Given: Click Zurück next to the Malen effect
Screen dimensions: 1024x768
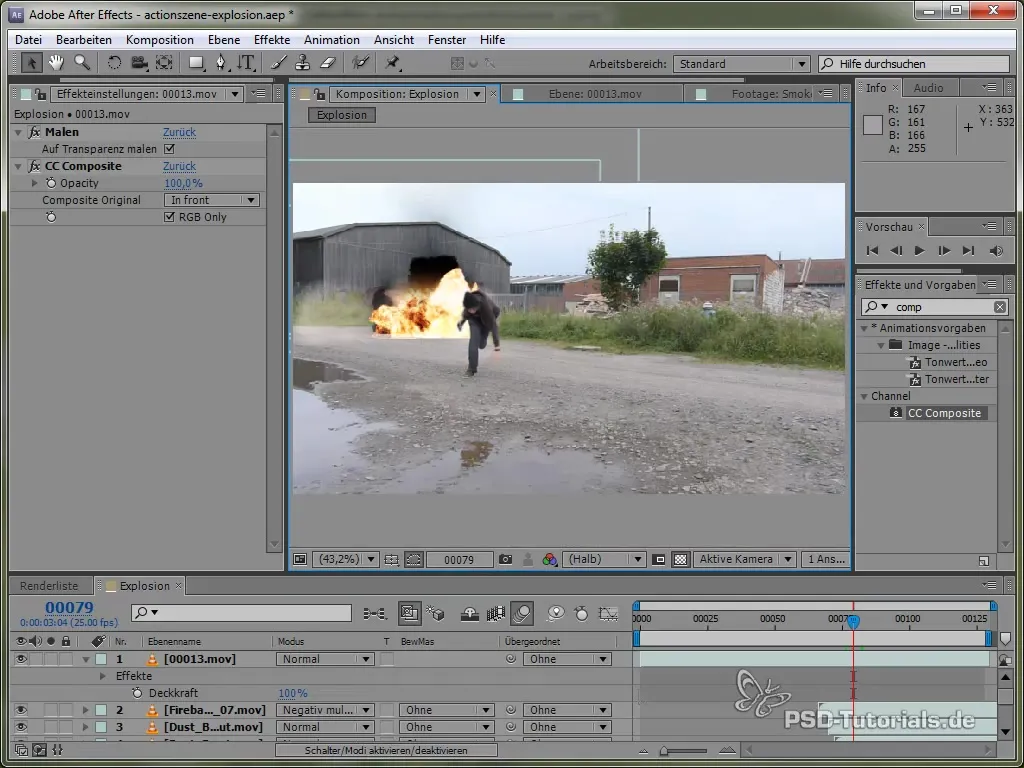Looking at the screenshot, I should point(180,132).
